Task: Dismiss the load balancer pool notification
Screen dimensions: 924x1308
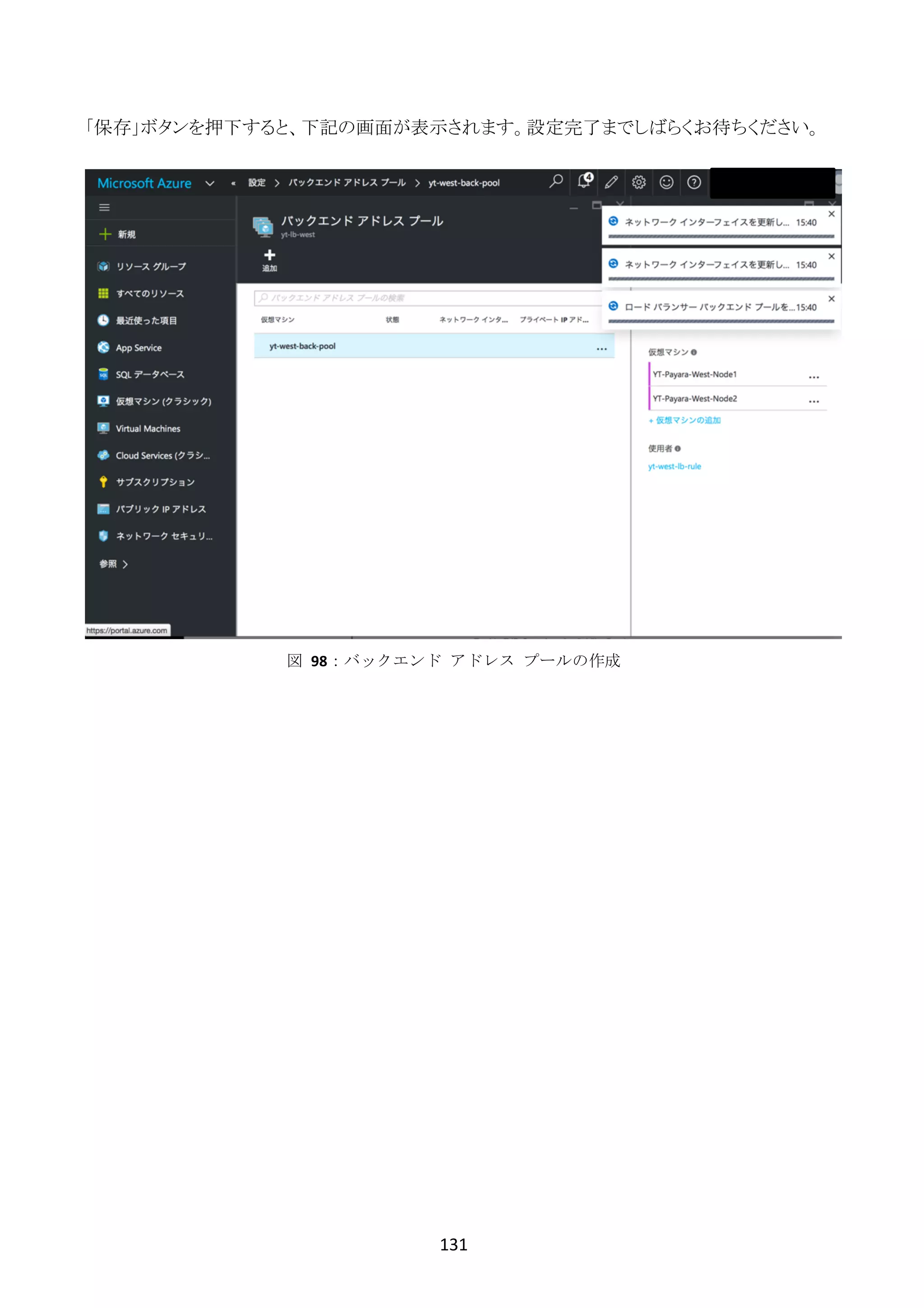Action: pyautogui.click(x=831, y=298)
